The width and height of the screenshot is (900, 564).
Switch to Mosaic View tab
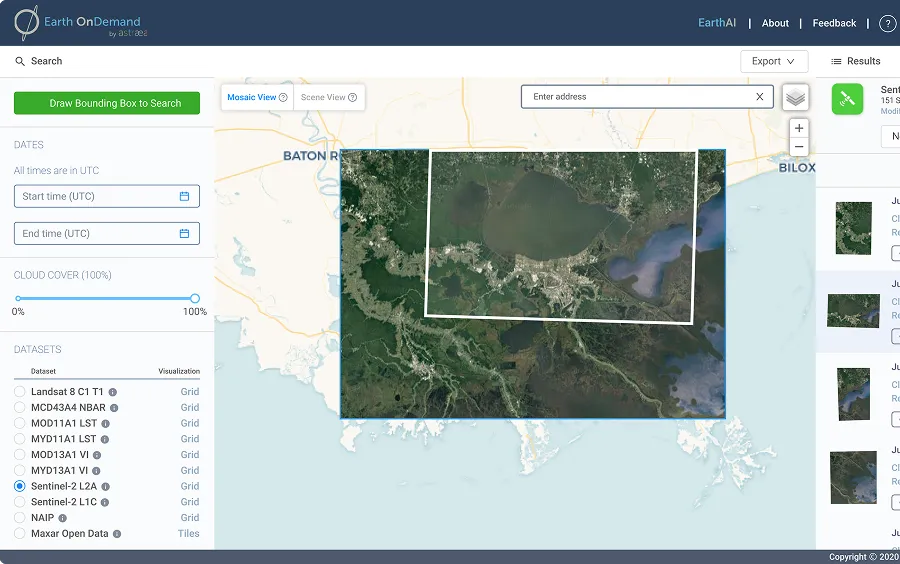pyautogui.click(x=257, y=98)
